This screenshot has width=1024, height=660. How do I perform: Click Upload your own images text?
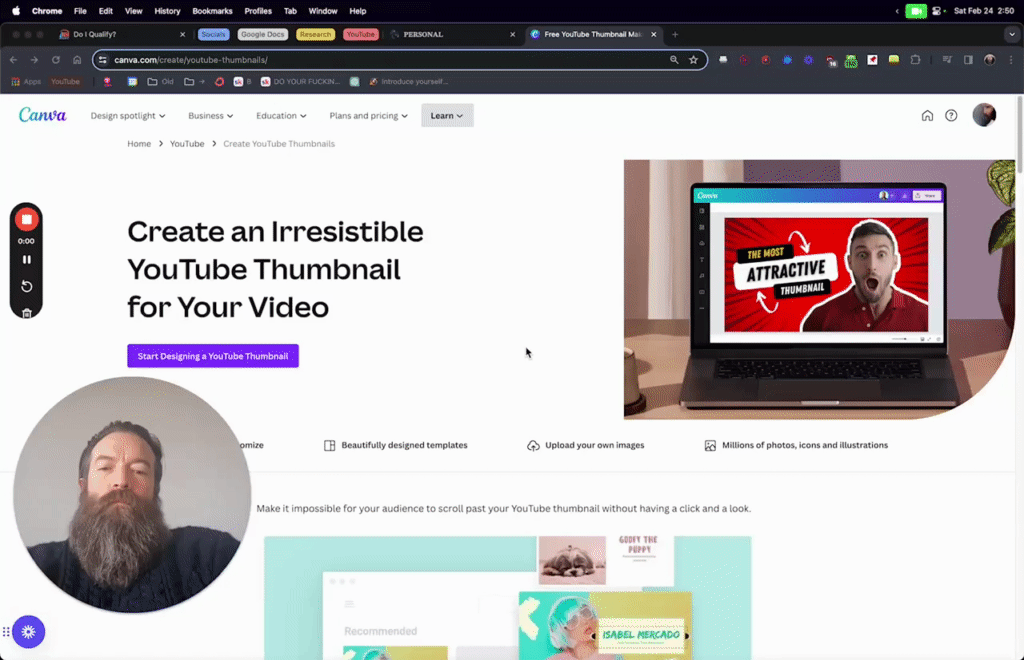pos(594,445)
